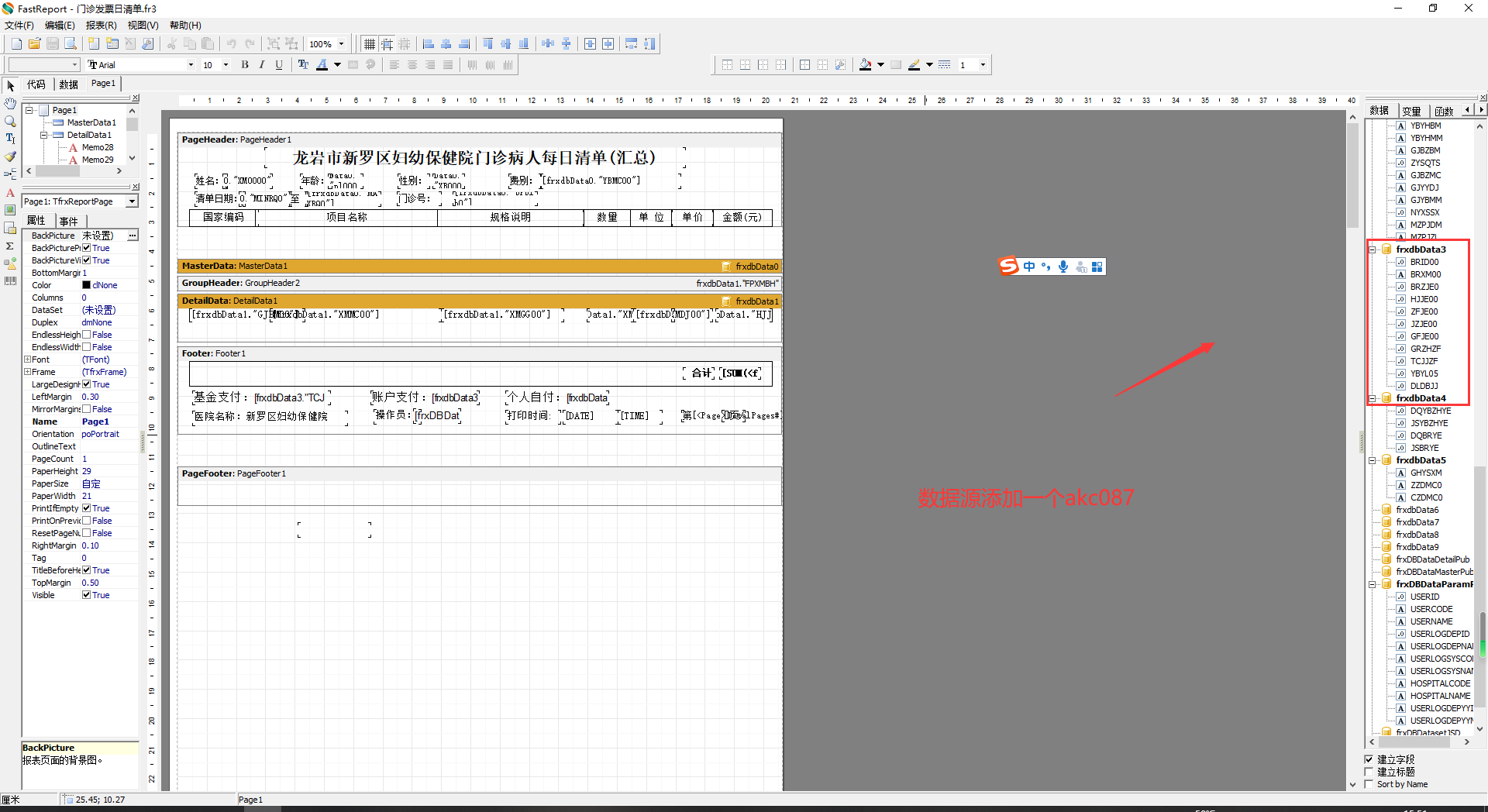Image resolution: width=1488 pixels, height=812 pixels.
Task: Open the Page1: TfrxReportPage object selector
Action: click(x=133, y=201)
